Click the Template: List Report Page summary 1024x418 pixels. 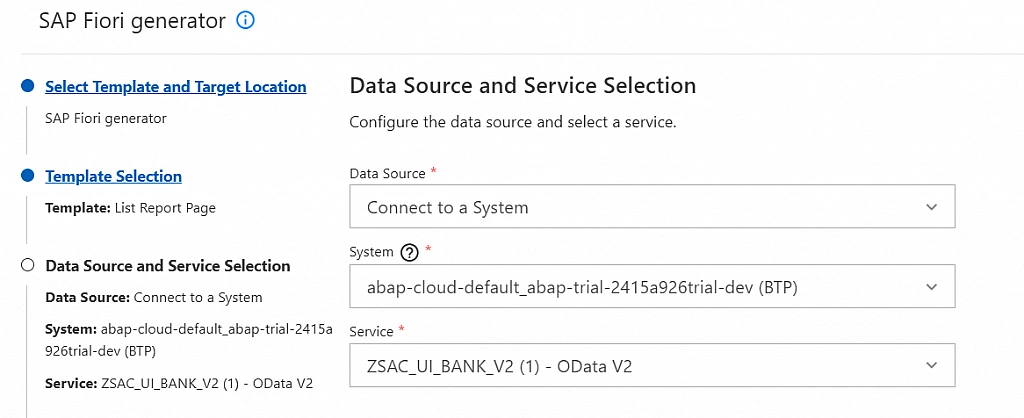[130, 209]
